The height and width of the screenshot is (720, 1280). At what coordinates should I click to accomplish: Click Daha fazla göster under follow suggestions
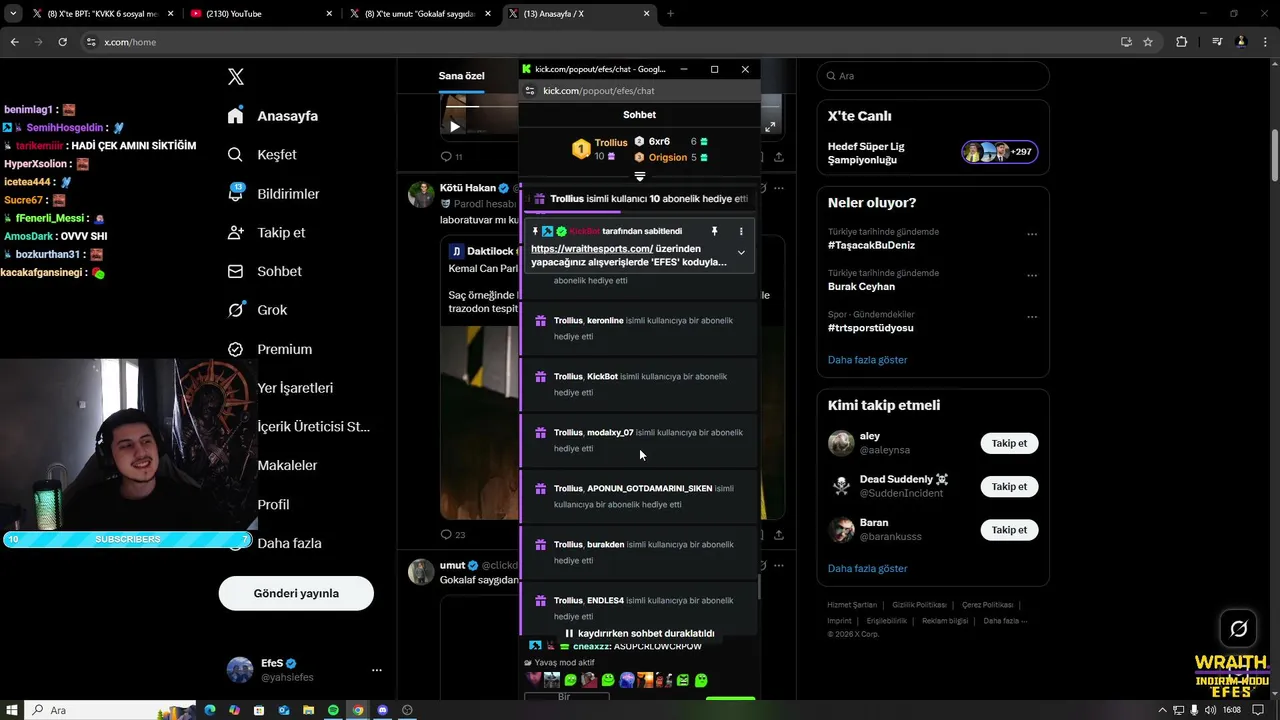click(x=867, y=569)
